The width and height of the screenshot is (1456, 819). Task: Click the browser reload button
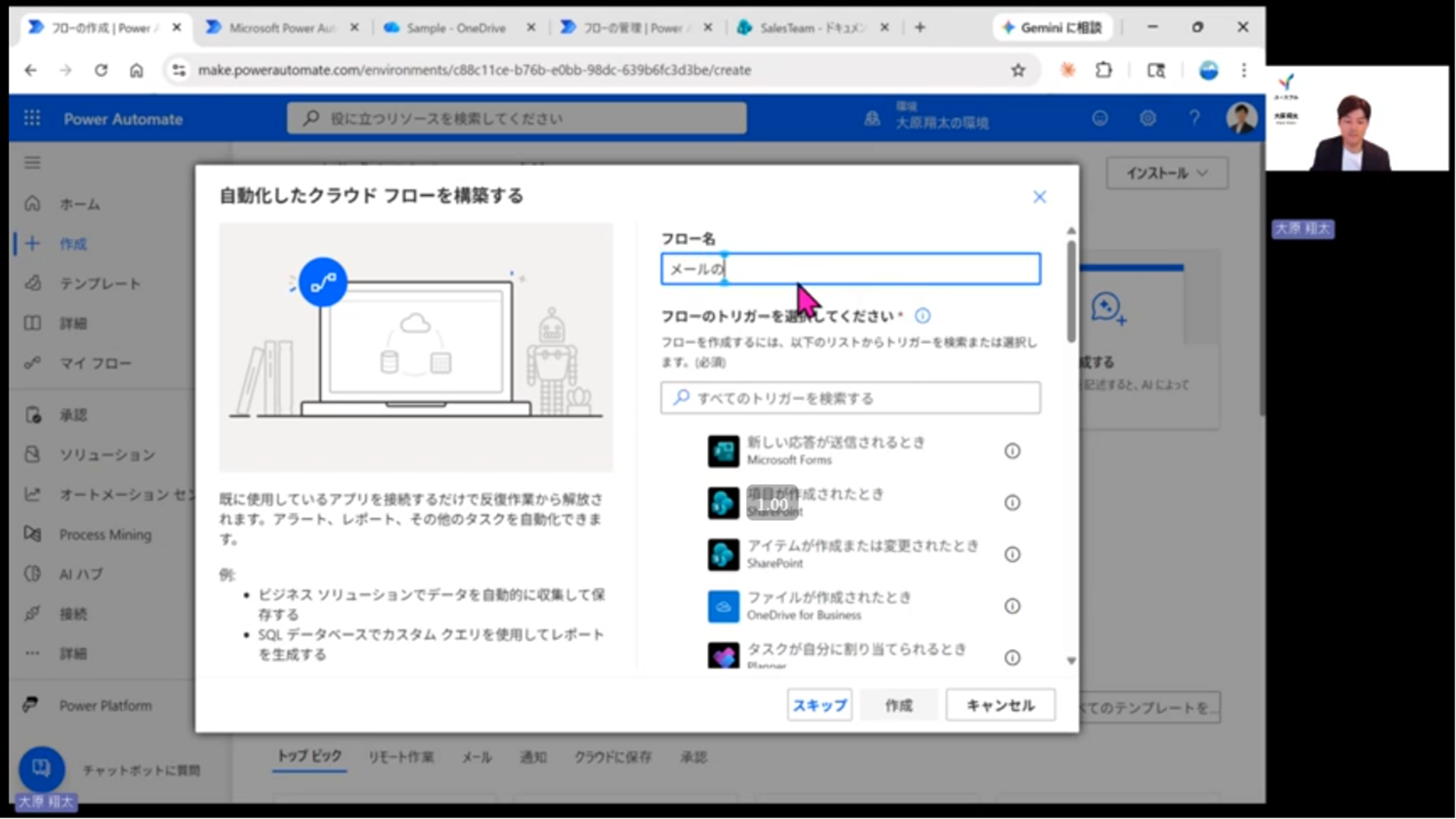[101, 70]
